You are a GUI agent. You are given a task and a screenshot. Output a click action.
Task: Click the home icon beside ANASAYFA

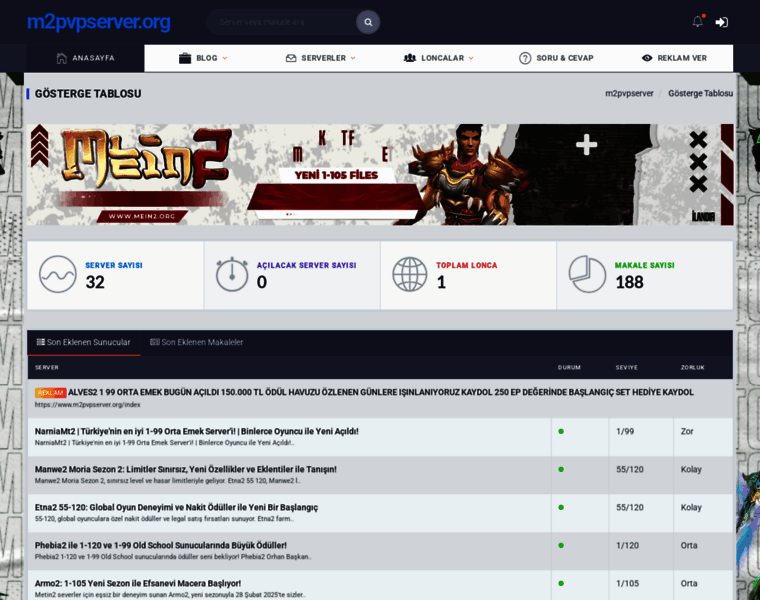(x=62, y=58)
